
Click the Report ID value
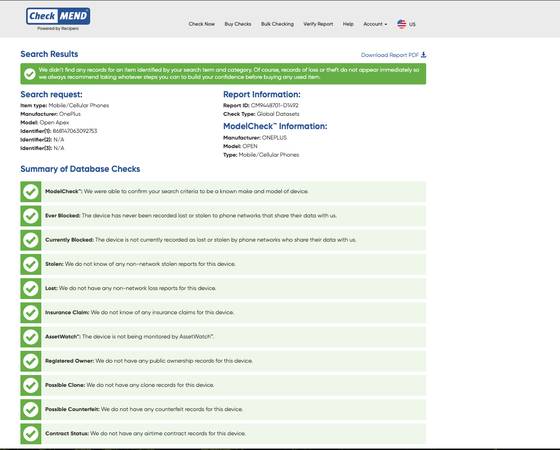point(275,105)
